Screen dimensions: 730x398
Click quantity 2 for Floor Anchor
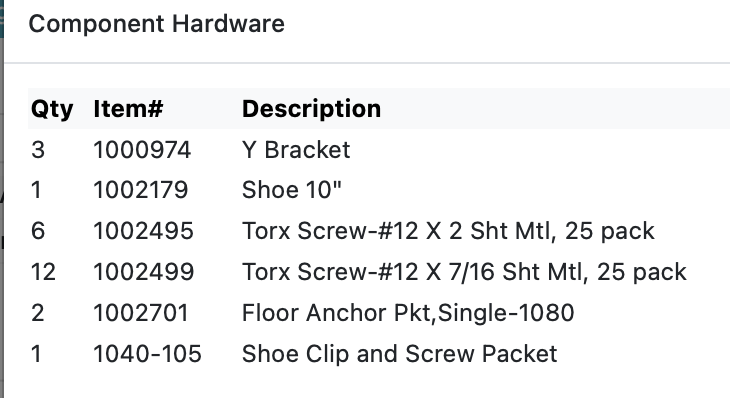[x=38, y=313]
